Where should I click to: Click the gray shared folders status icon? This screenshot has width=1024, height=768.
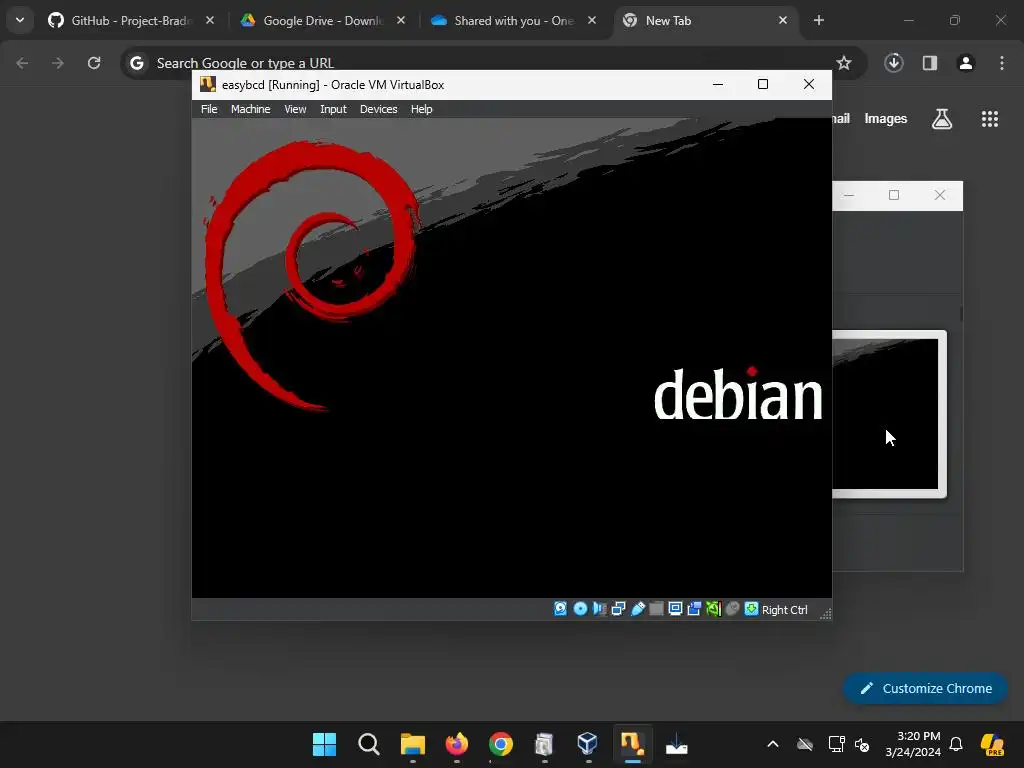(656, 609)
